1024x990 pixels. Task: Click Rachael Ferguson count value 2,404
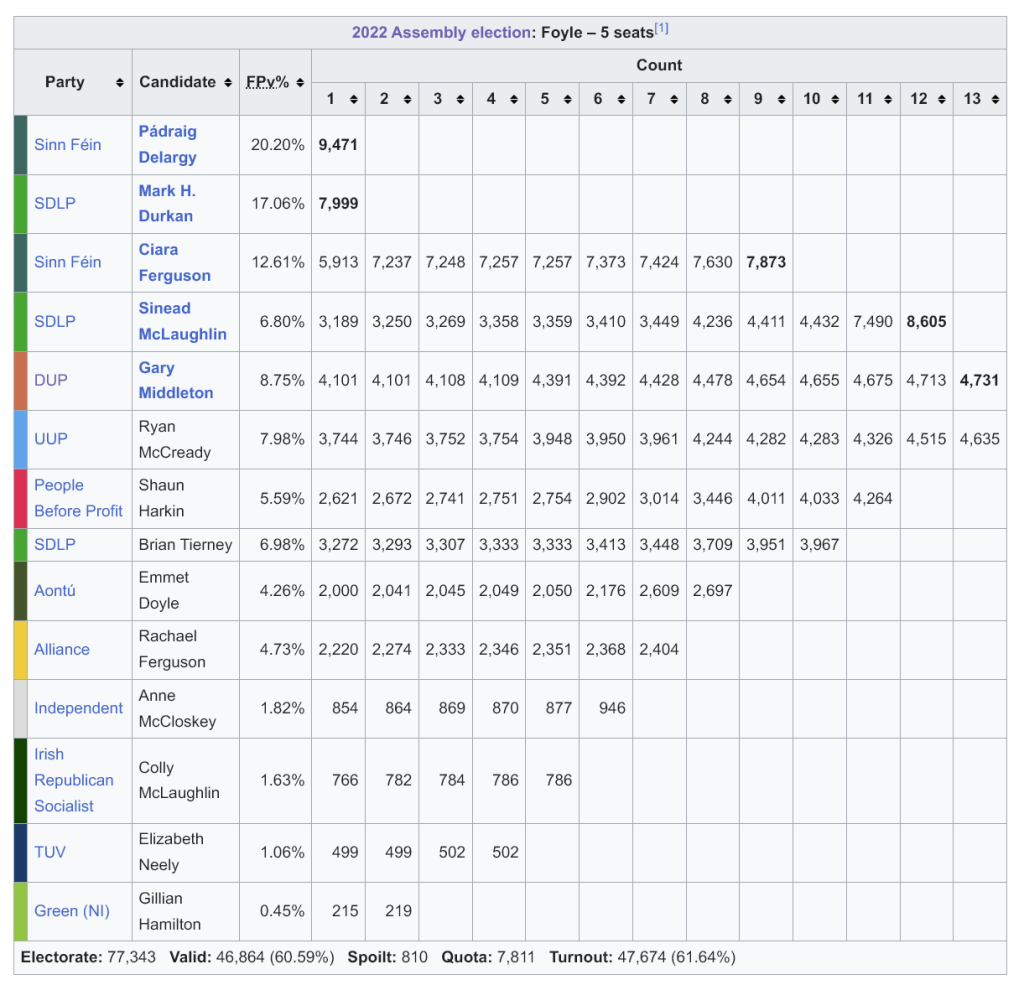click(x=659, y=650)
